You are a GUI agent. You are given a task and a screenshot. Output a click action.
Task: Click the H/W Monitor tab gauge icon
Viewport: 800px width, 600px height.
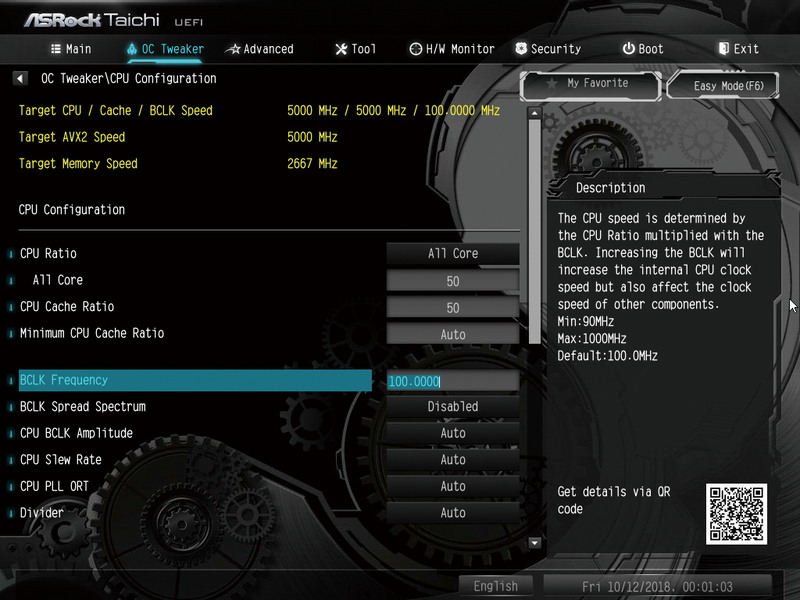point(416,49)
